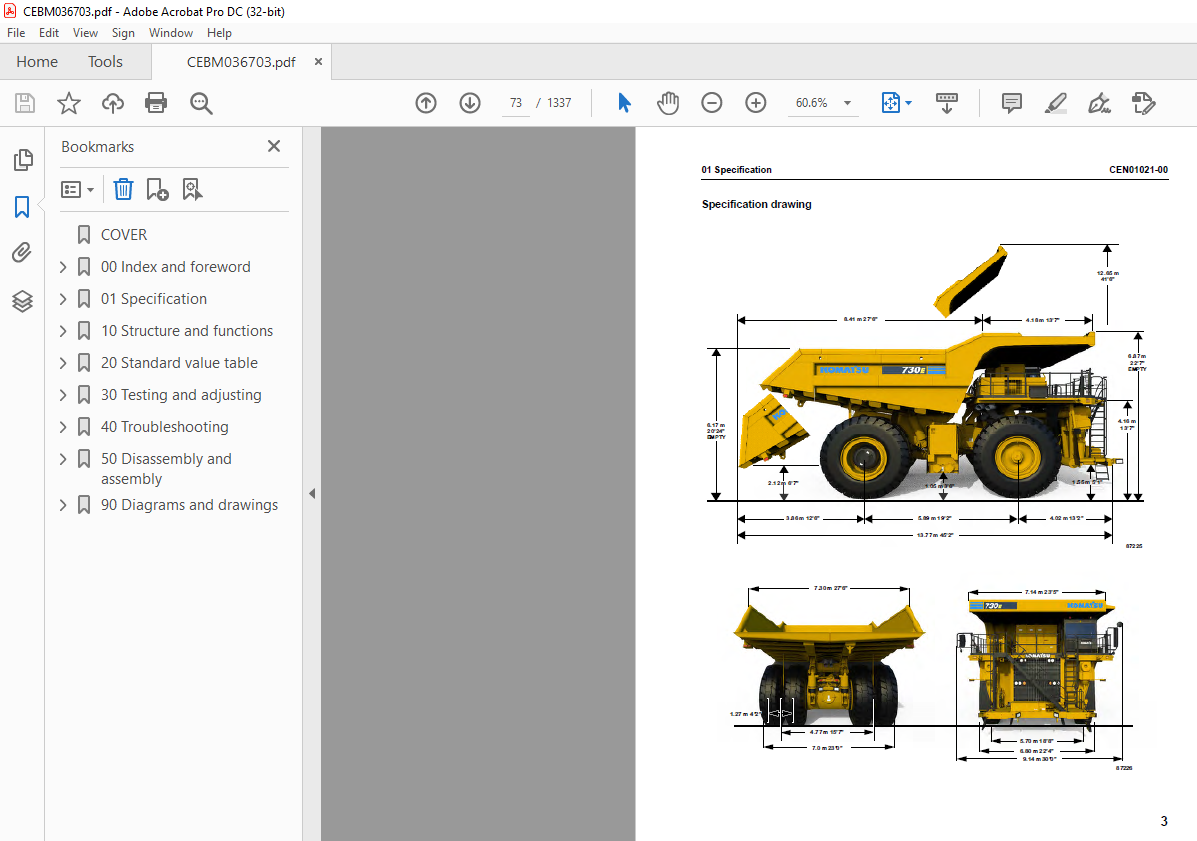
Task: Jump to the COVER bookmark
Action: click(124, 235)
